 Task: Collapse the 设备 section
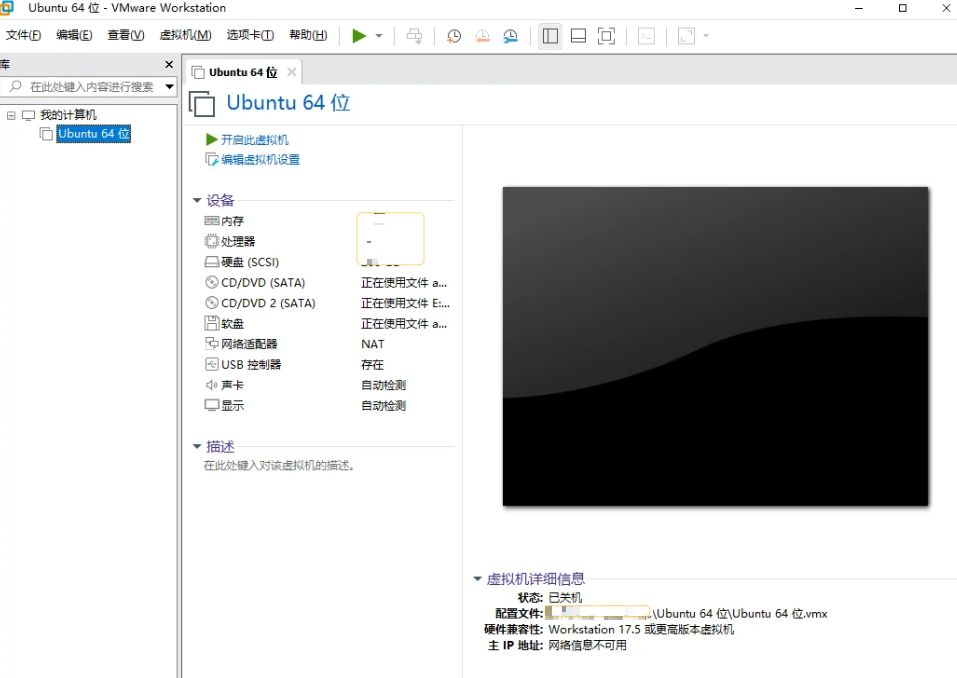pyautogui.click(x=197, y=200)
